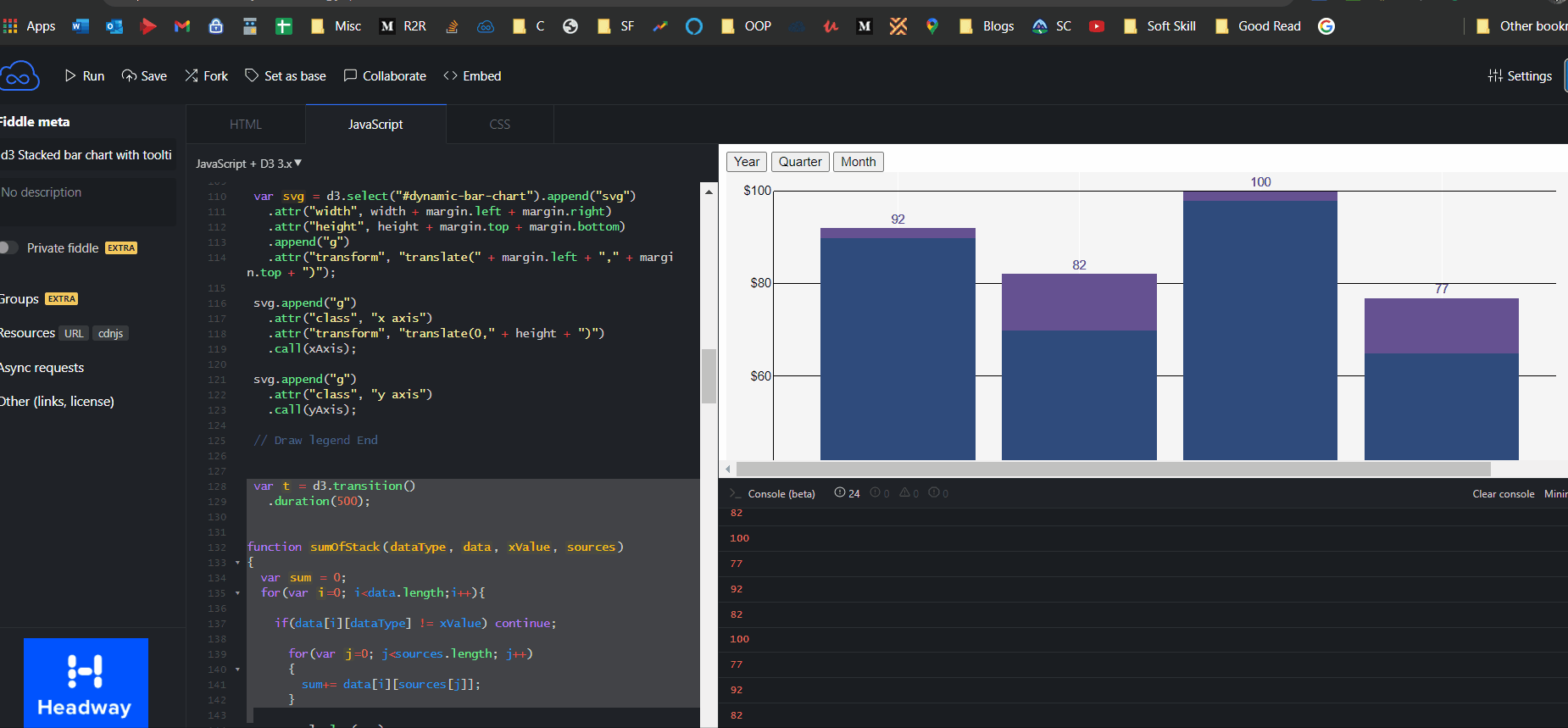Open the Soft Skill bookmarks folder
The width and height of the screenshot is (1568, 728).
click(1159, 26)
